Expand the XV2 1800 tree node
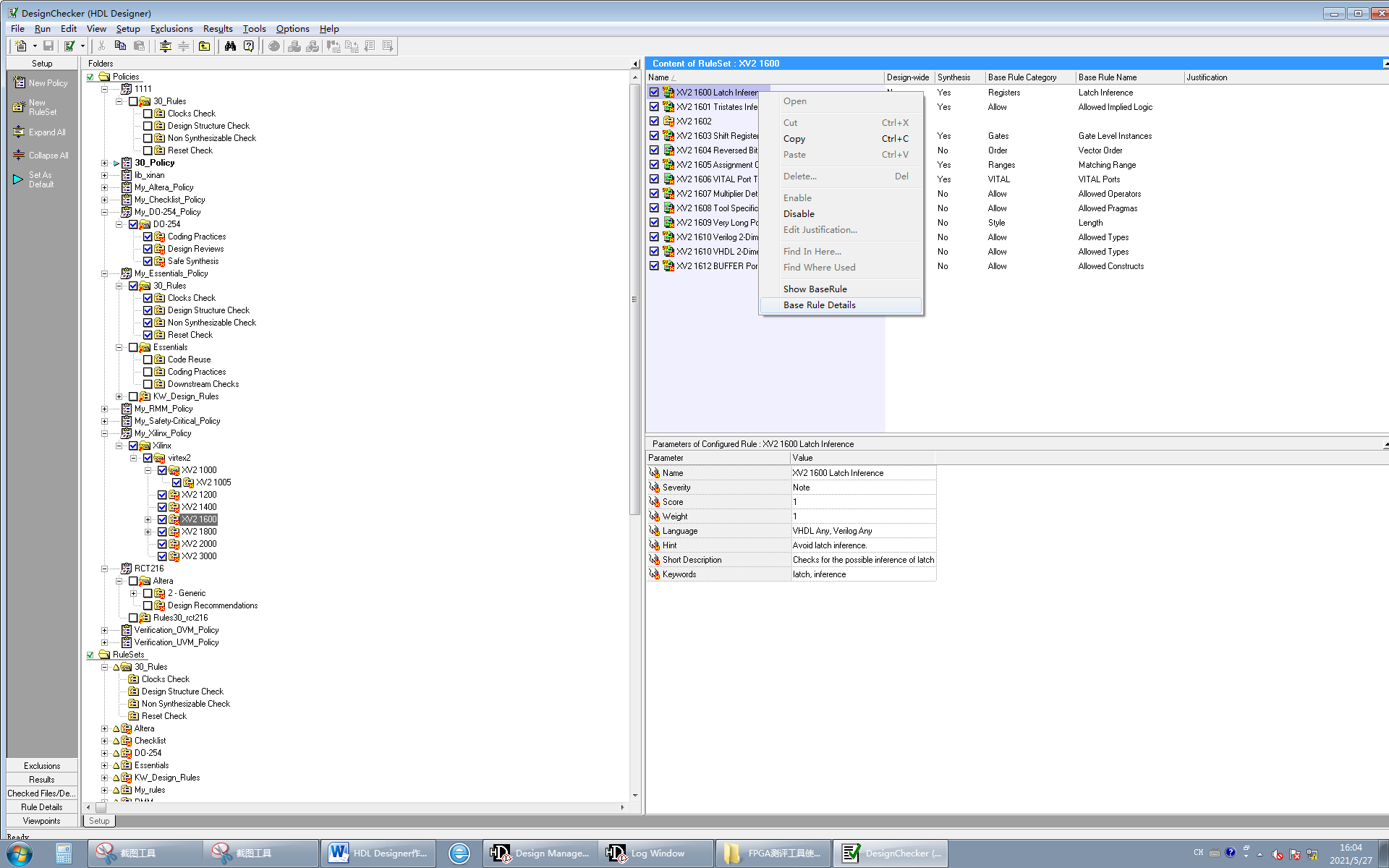This screenshot has height=868, width=1389. point(148,532)
